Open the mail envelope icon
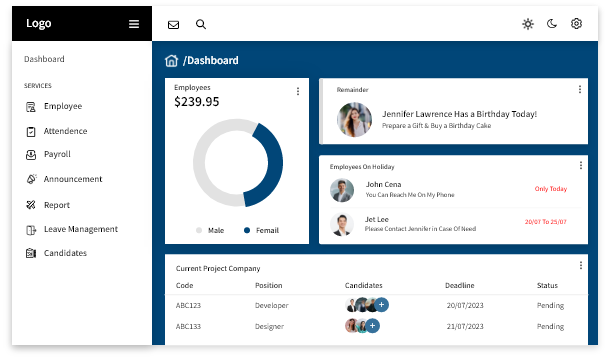This screenshot has height=360, width=607. click(173, 25)
